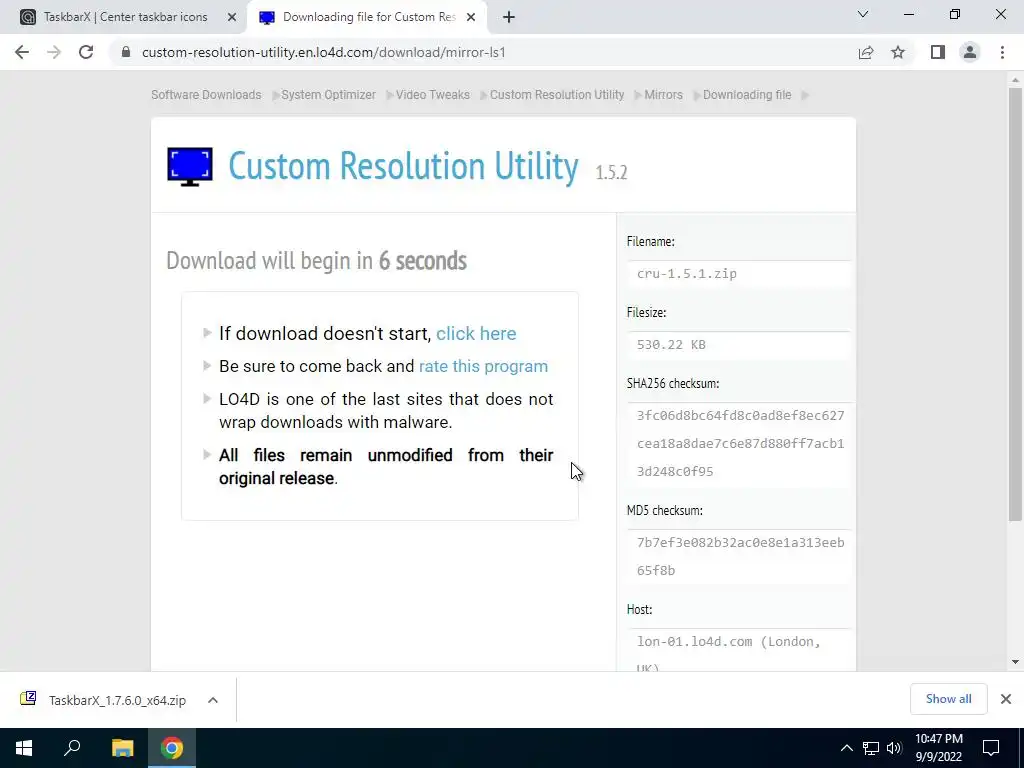This screenshot has height=768, width=1024.
Task: Go back to the previous page
Action: point(22,52)
